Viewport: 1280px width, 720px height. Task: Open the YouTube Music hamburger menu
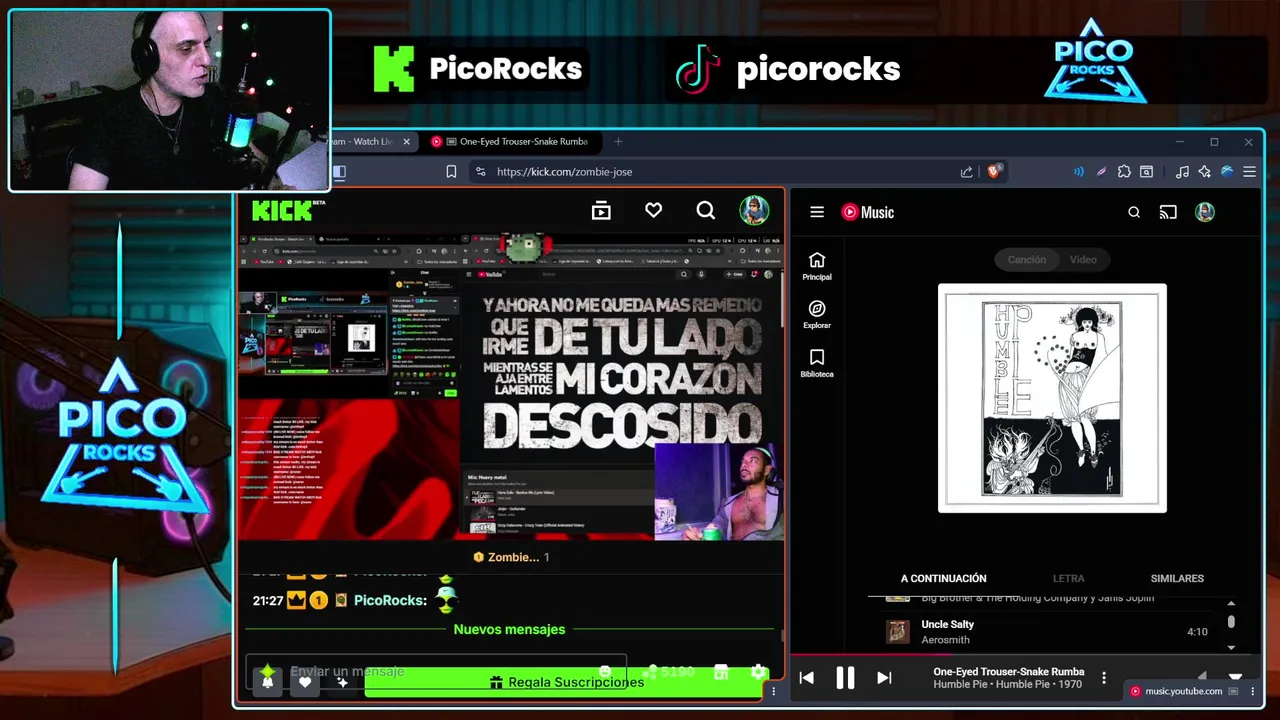coord(817,212)
